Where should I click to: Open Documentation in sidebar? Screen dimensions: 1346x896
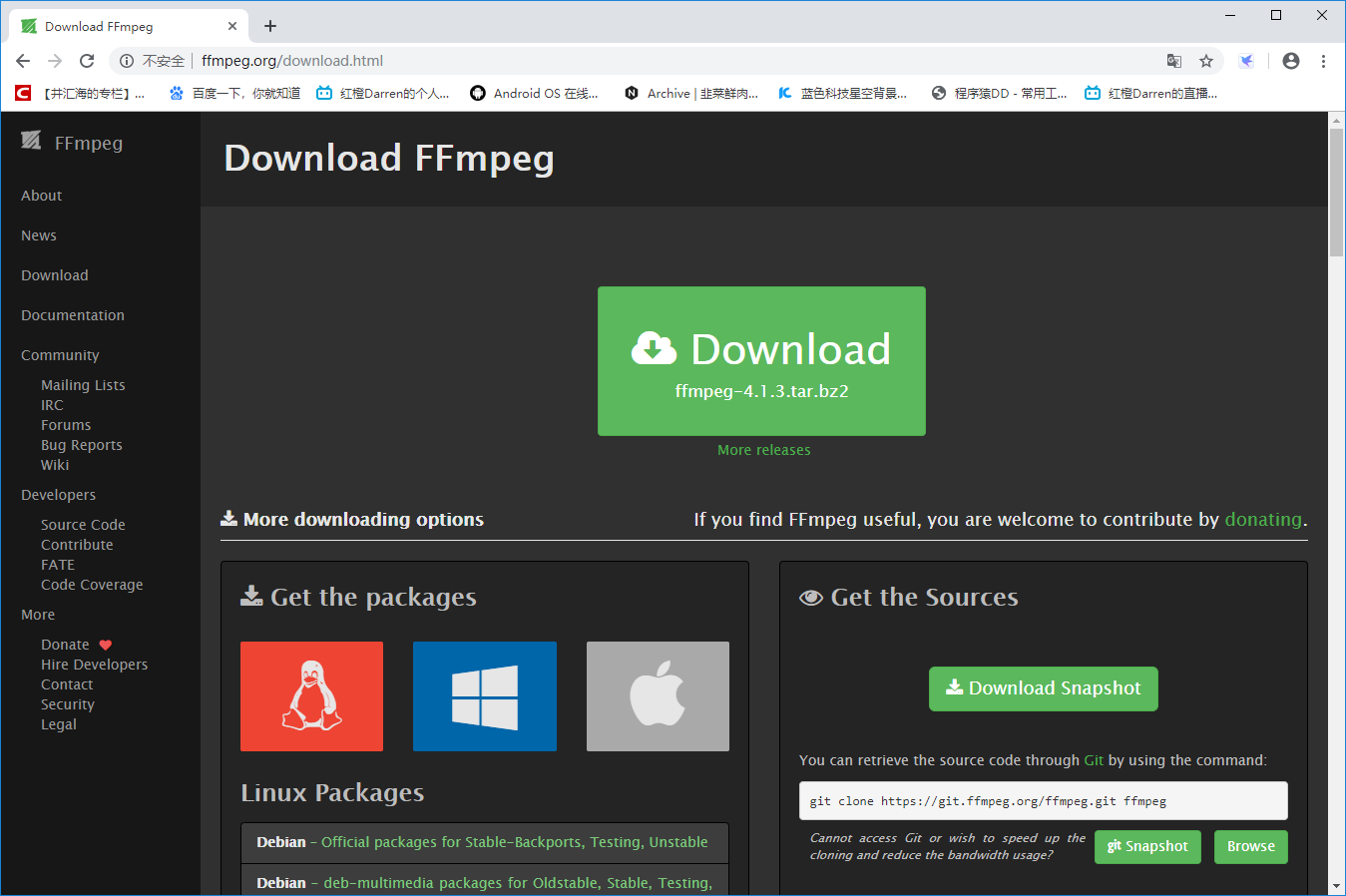(73, 315)
